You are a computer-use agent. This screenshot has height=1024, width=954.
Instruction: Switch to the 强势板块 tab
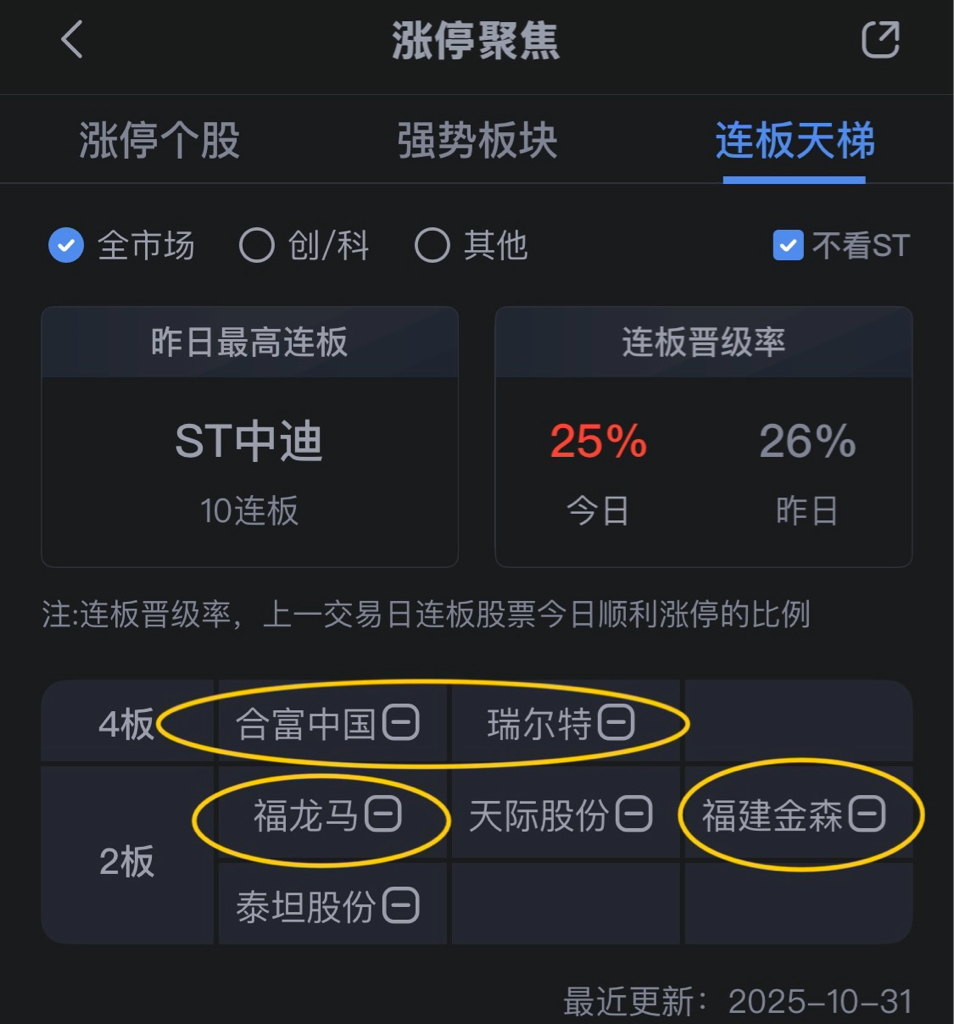(477, 140)
